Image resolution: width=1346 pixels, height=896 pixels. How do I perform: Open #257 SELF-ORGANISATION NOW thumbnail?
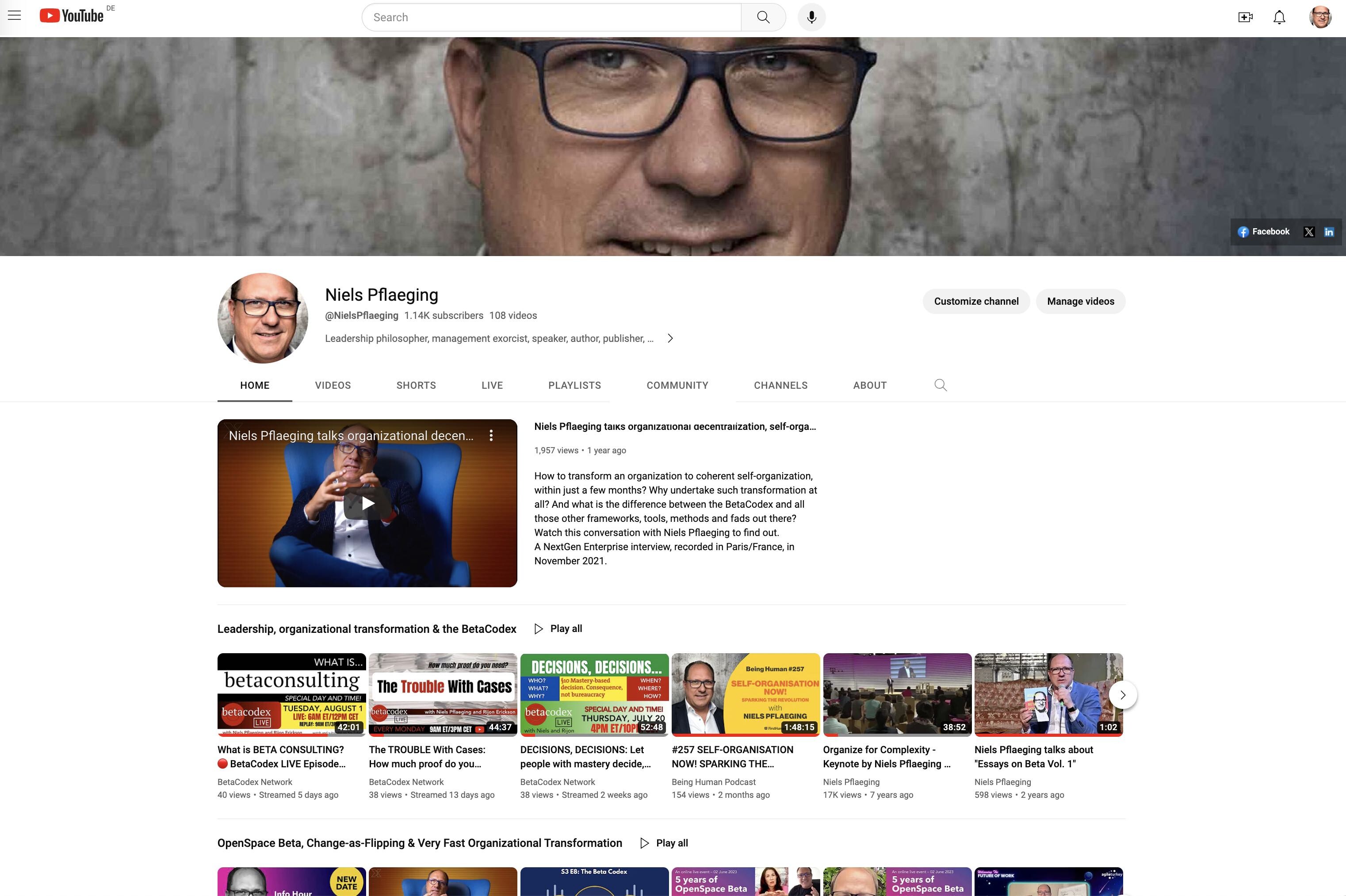point(746,695)
